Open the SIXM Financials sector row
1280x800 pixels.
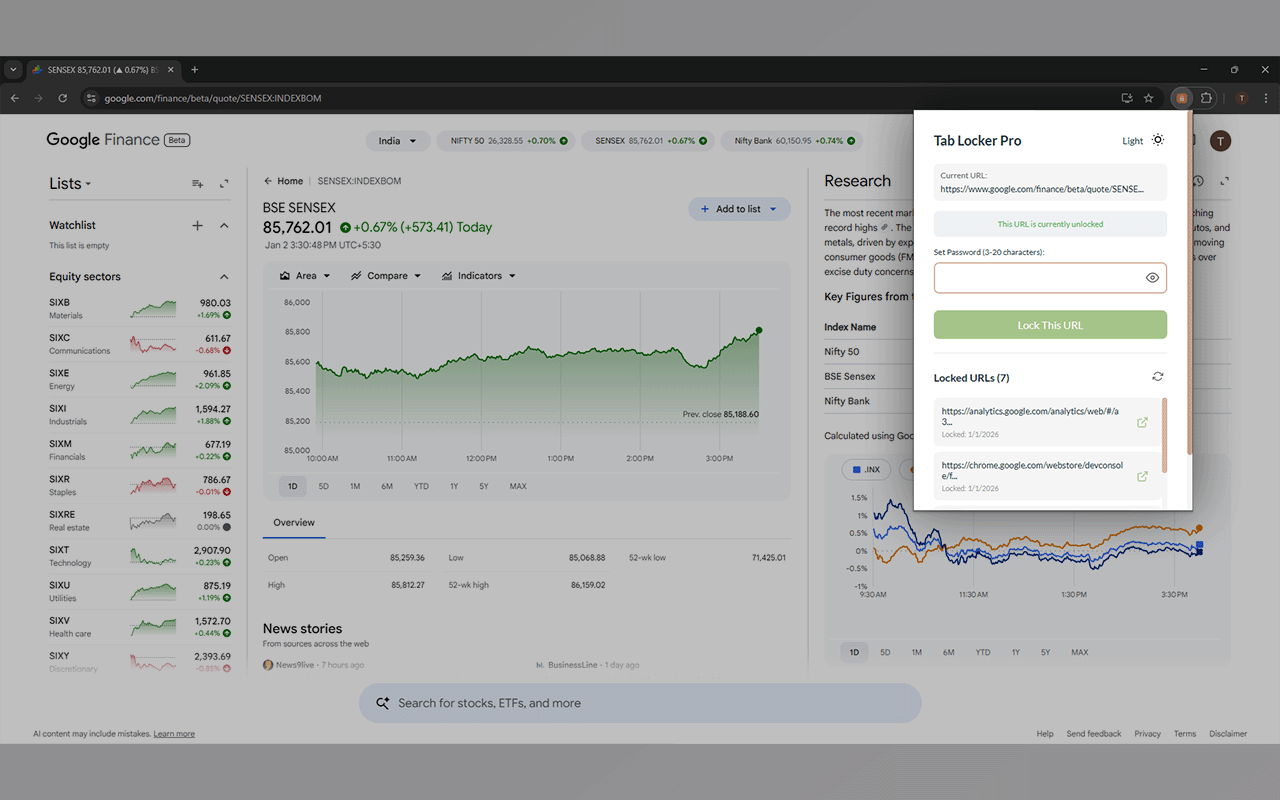tap(140, 450)
